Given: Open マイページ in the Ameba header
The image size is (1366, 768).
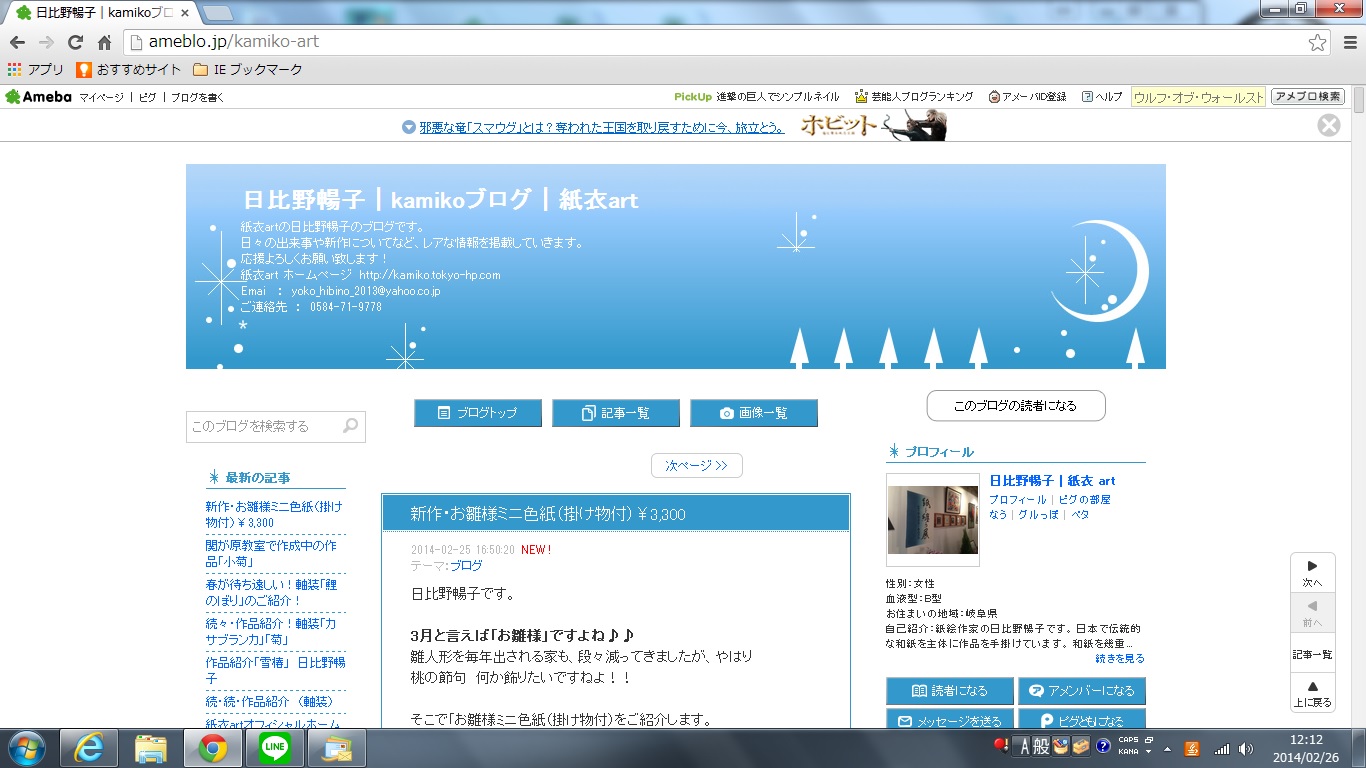Looking at the screenshot, I should click(102, 97).
